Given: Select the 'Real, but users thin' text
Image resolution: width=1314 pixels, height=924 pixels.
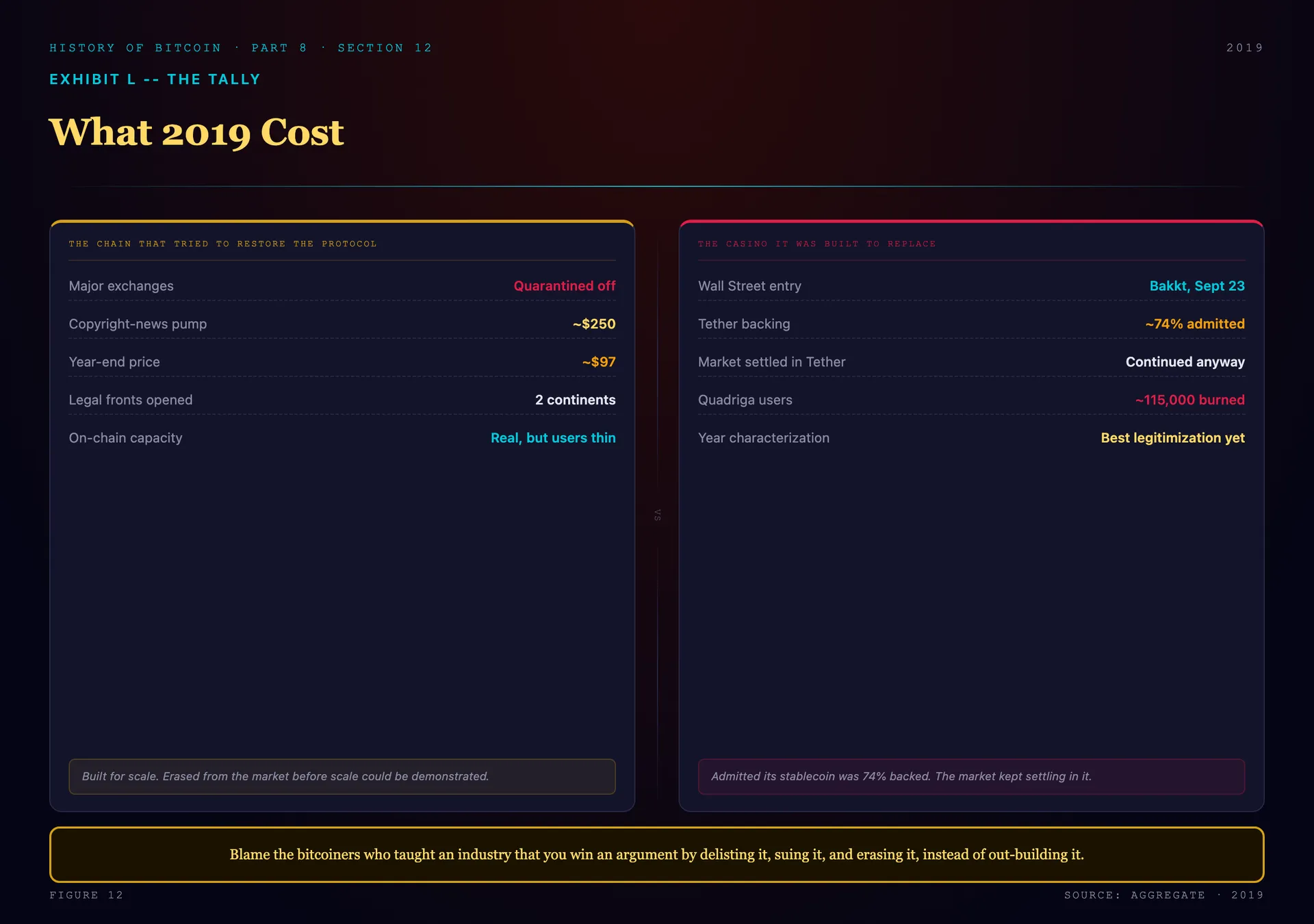Looking at the screenshot, I should (553, 438).
